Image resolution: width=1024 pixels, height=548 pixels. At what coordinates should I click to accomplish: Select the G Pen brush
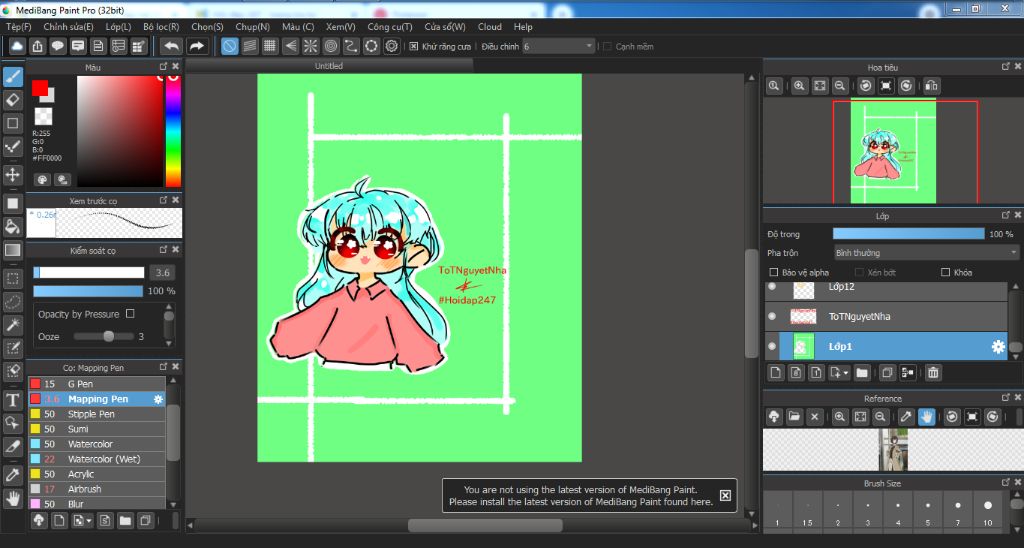[97, 383]
